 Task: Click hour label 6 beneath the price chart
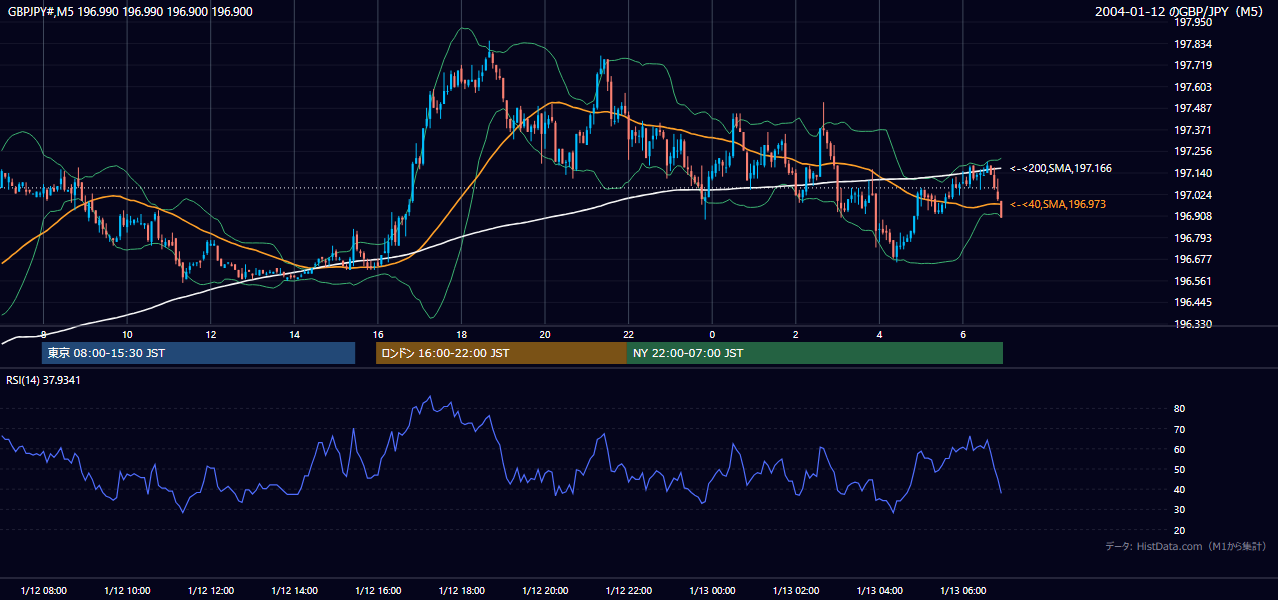pos(962,334)
